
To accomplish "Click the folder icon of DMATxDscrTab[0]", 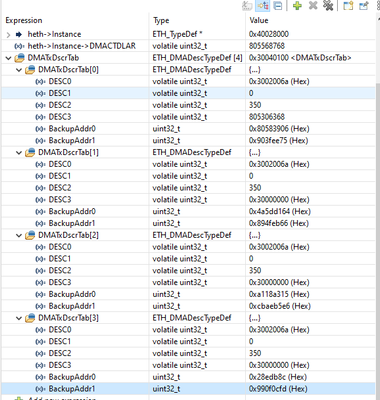I will click(30, 69).
